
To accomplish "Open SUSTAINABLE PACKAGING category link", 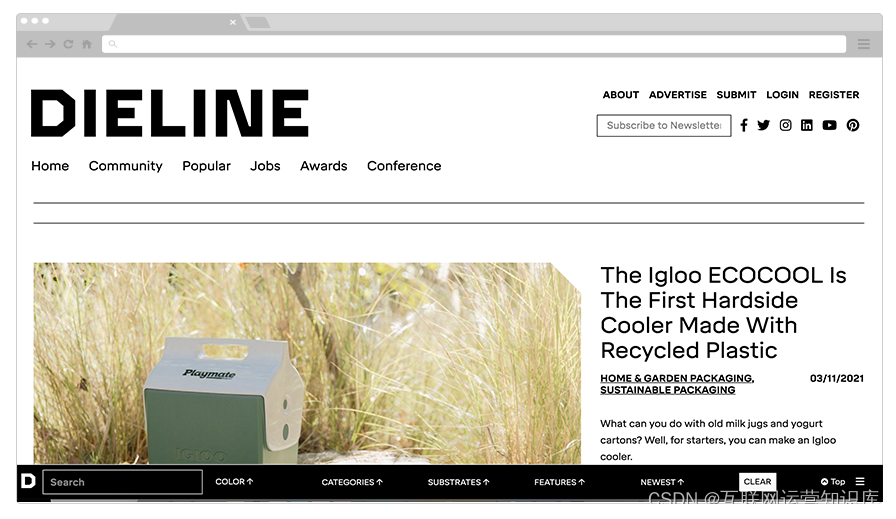I will 667,390.
